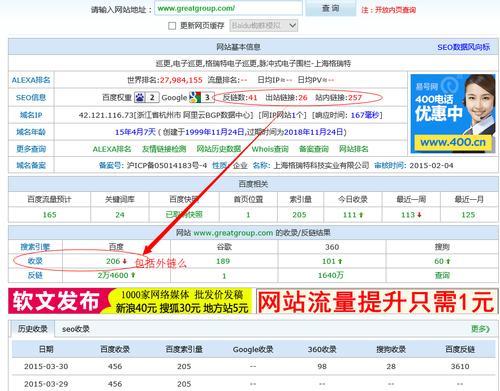Tick the 更新网页缓存 checkbox
Image resolution: width=500 pixels, height=391 pixels.
point(172,26)
